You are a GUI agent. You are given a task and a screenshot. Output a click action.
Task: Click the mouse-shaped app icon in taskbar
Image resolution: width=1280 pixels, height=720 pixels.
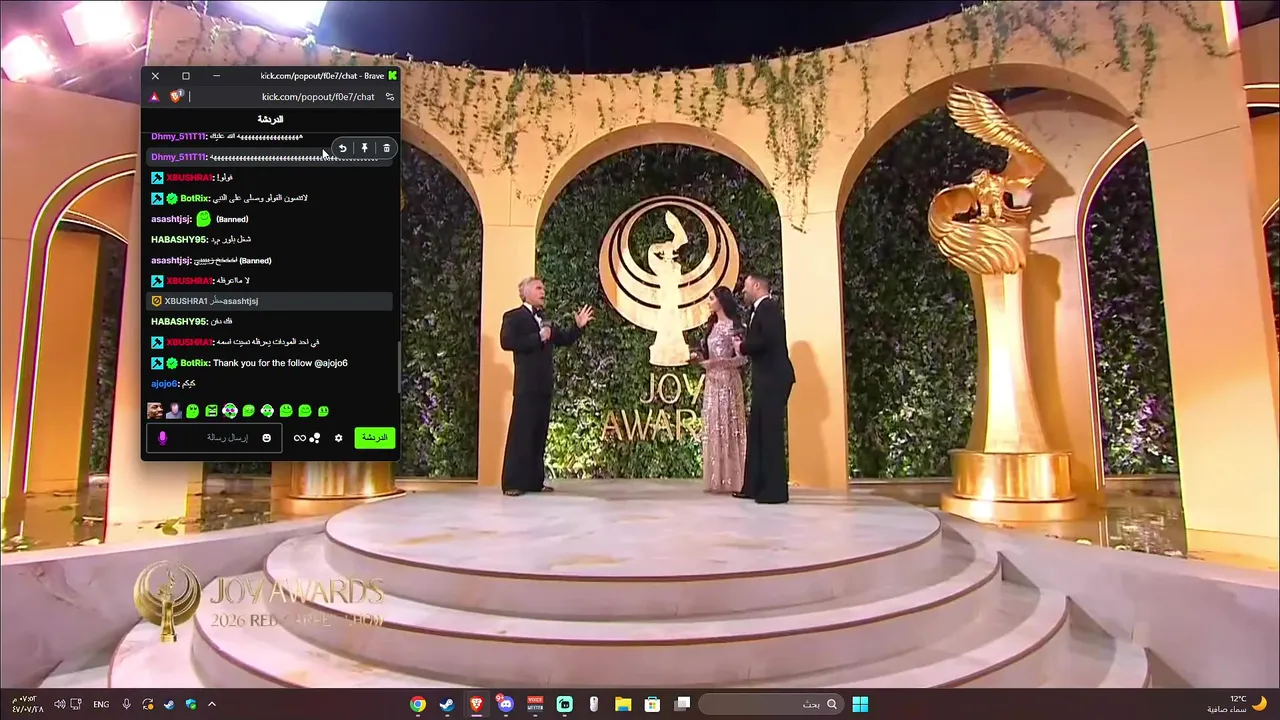click(x=594, y=704)
